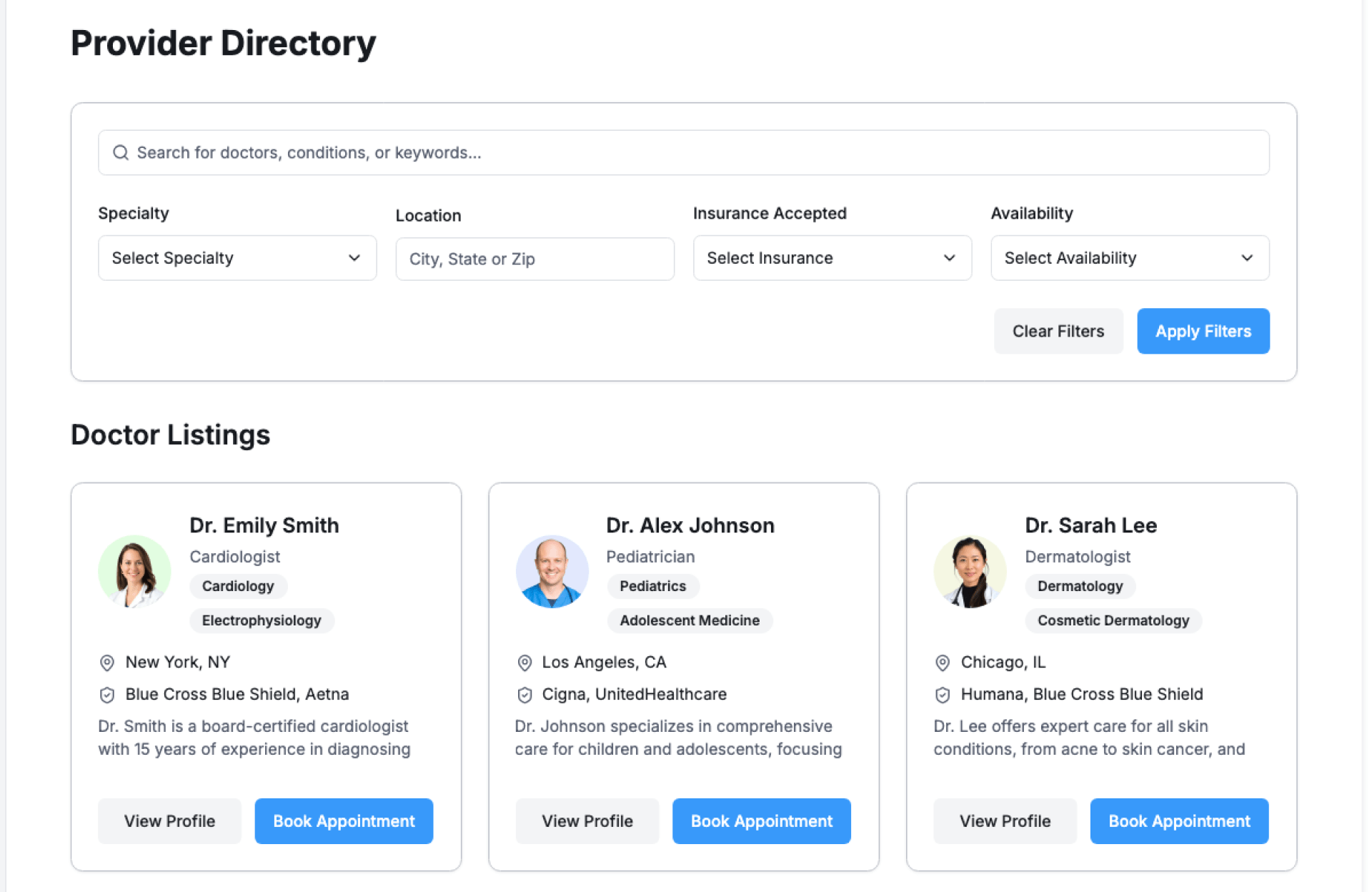Image resolution: width=1372 pixels, height=892 pixels.
Task: Click location pin icon beside New York, NY
Action: tap(106, 663)
